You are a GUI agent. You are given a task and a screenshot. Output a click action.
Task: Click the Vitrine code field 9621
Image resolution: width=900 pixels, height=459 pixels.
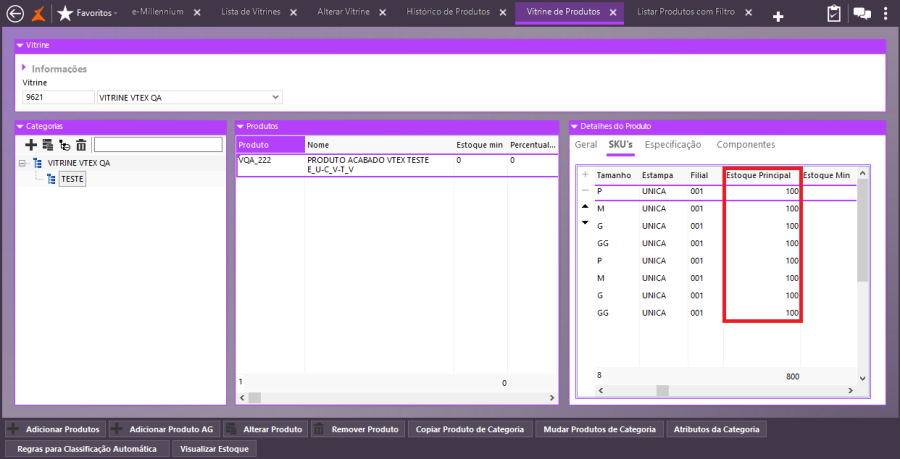pos(58,98)
